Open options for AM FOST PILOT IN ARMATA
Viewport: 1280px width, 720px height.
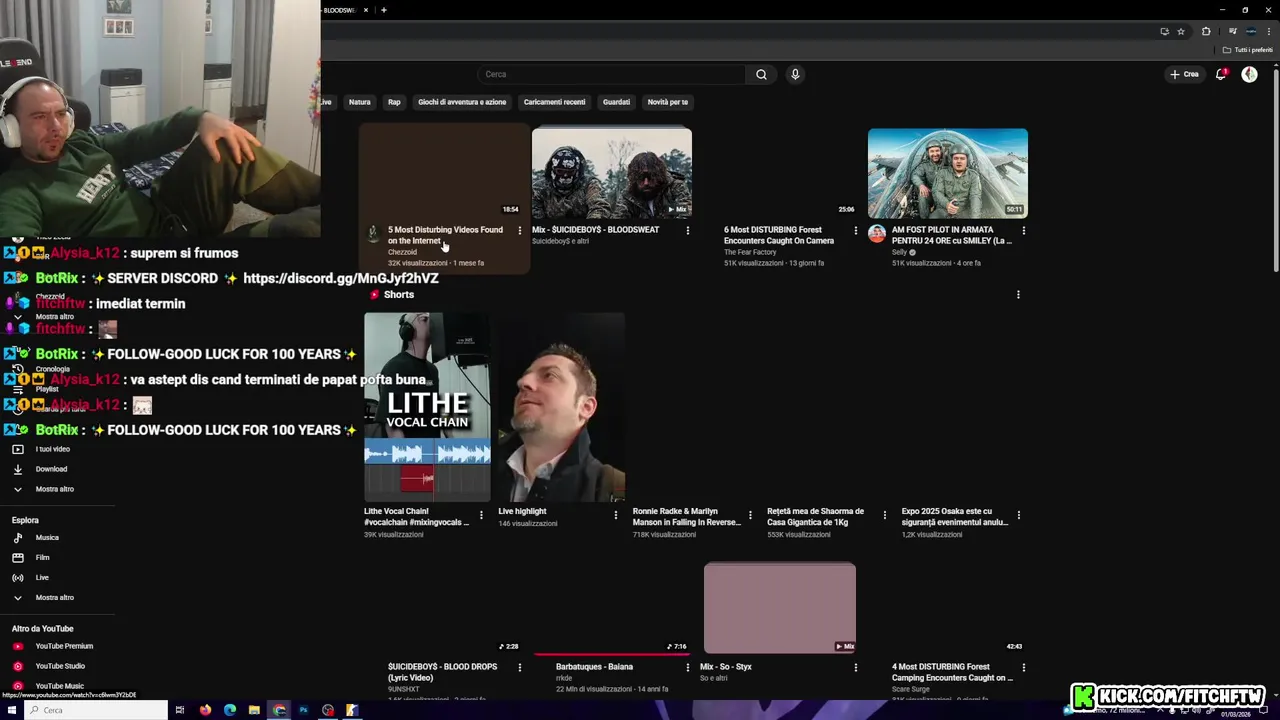[1023, 230]
